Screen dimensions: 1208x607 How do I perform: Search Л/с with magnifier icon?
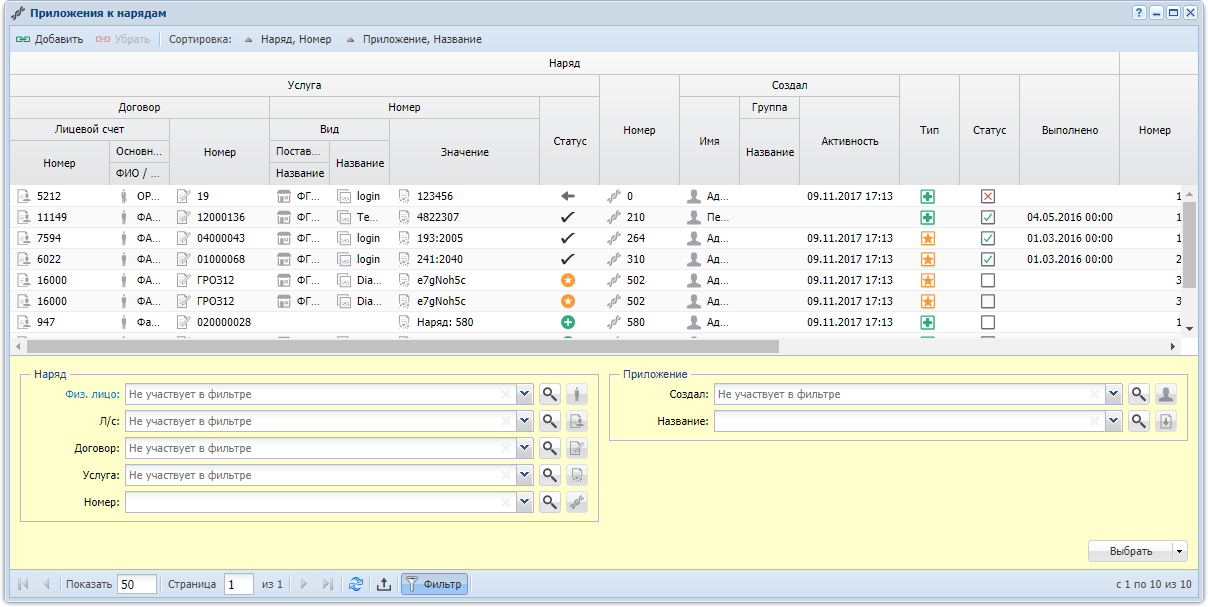click(x=549, y=421)
